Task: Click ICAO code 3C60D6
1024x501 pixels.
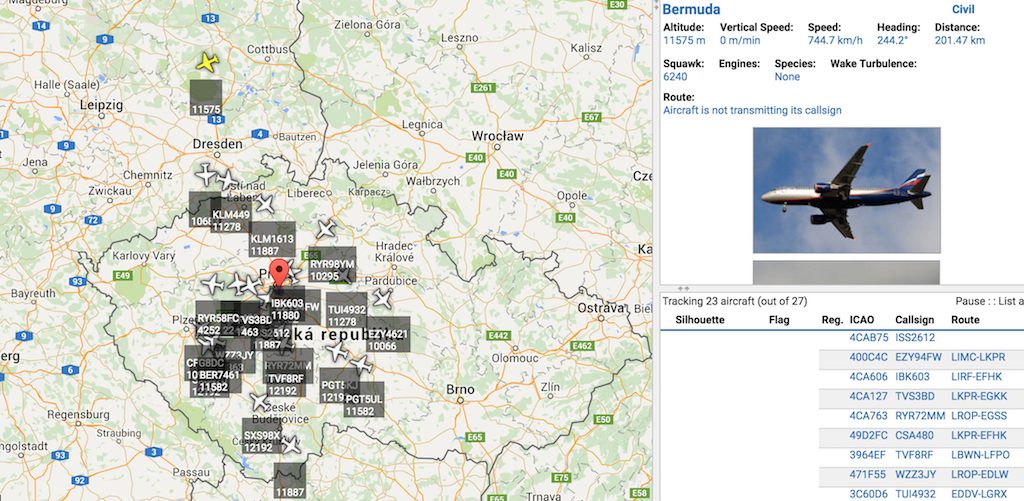Action: coord(869,494)
